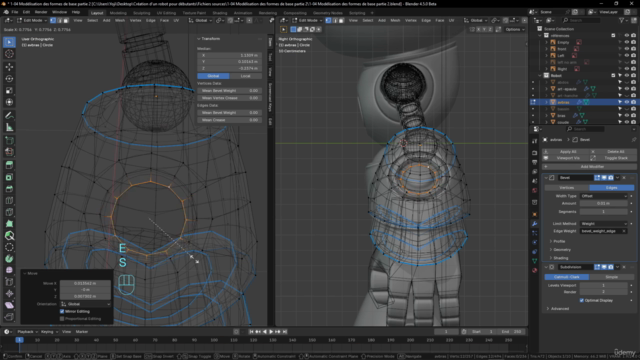
Task: Click the Toggle Stack button
Action: (613, 158)
